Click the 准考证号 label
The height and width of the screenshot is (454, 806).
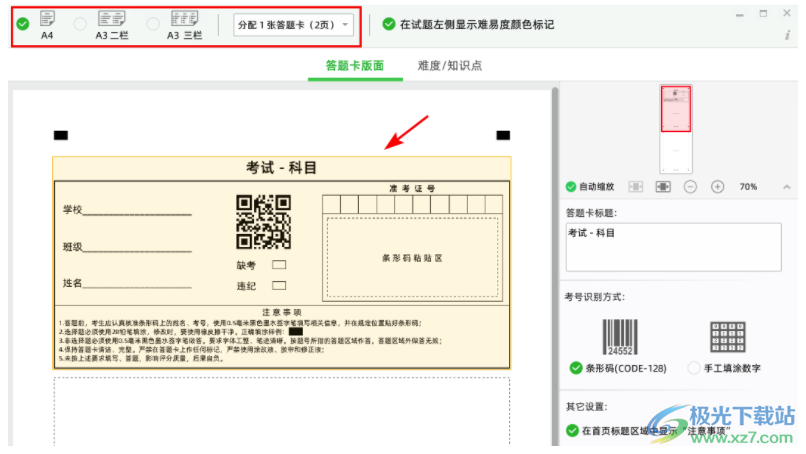pos(412,188)
